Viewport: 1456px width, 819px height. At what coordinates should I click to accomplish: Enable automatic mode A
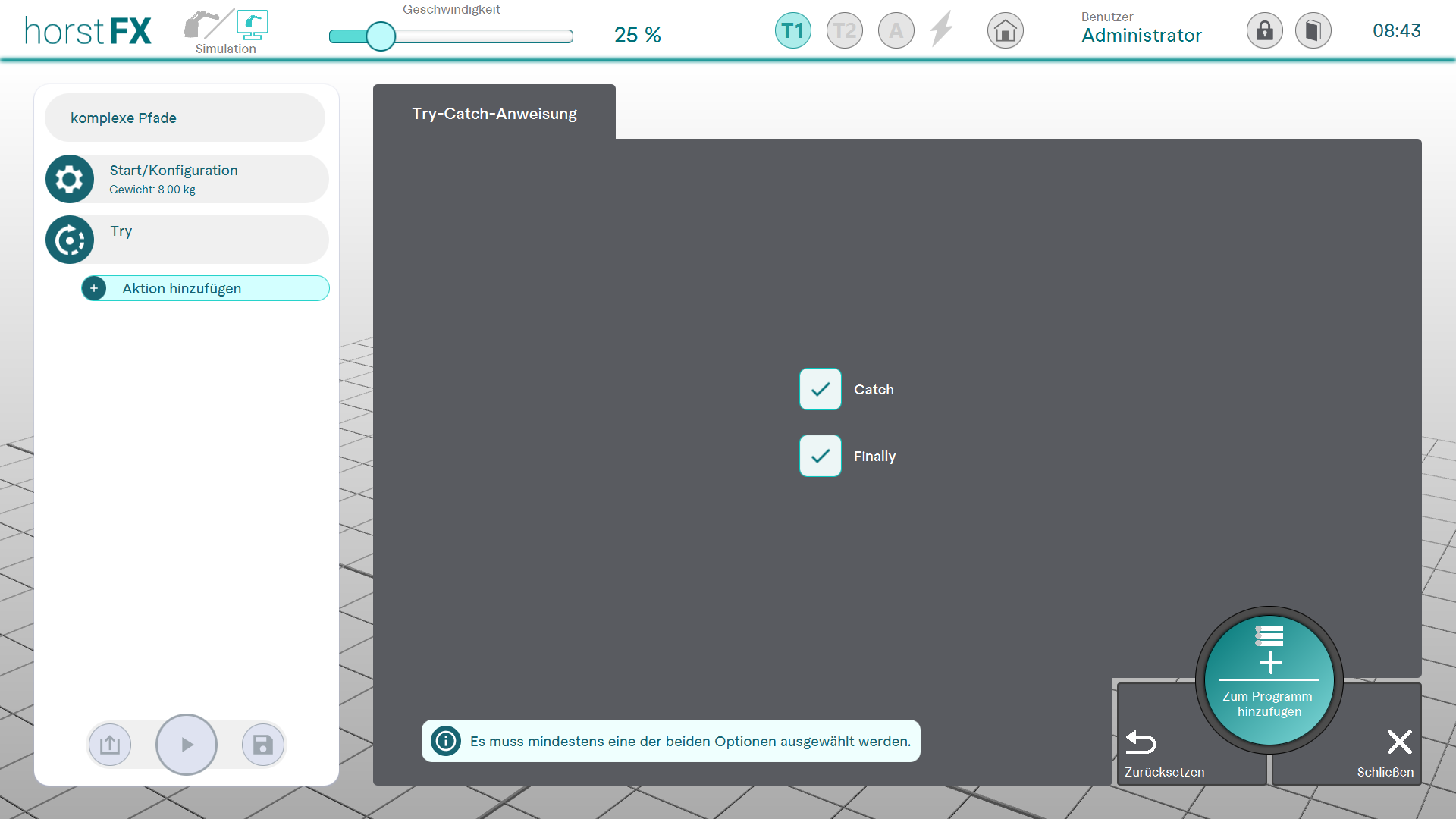pyautogui.click(x=896, y=31)
